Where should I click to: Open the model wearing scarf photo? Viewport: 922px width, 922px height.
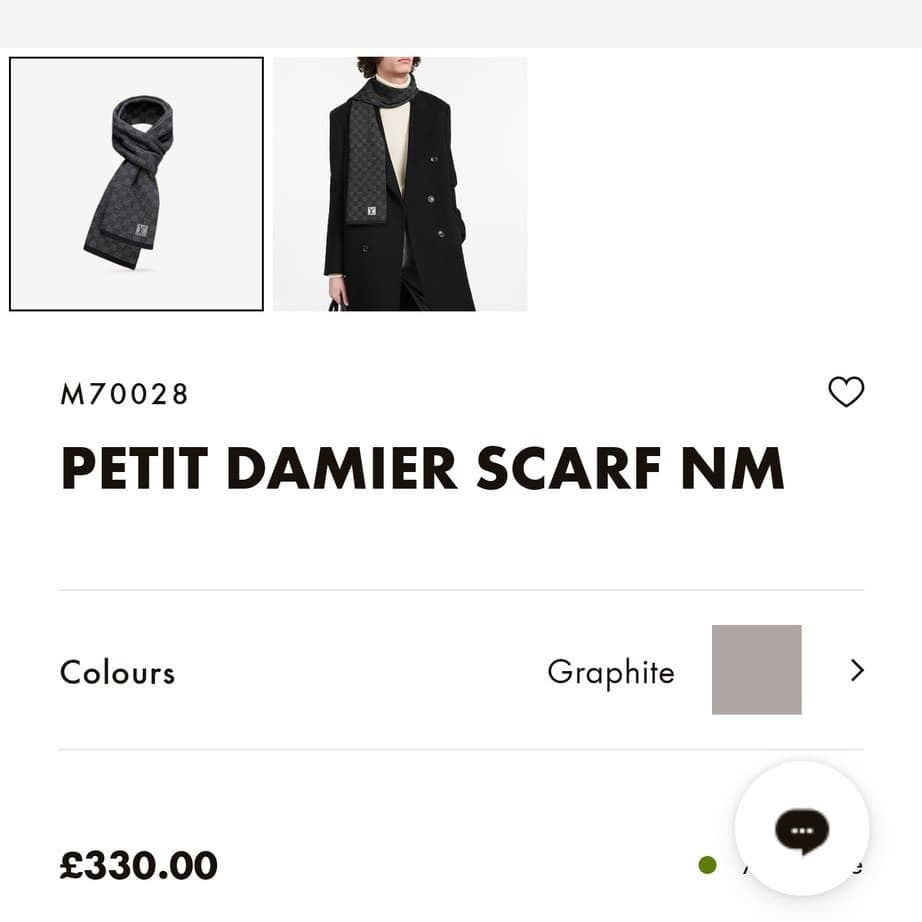pyautogui.click(x=400, y=184)
